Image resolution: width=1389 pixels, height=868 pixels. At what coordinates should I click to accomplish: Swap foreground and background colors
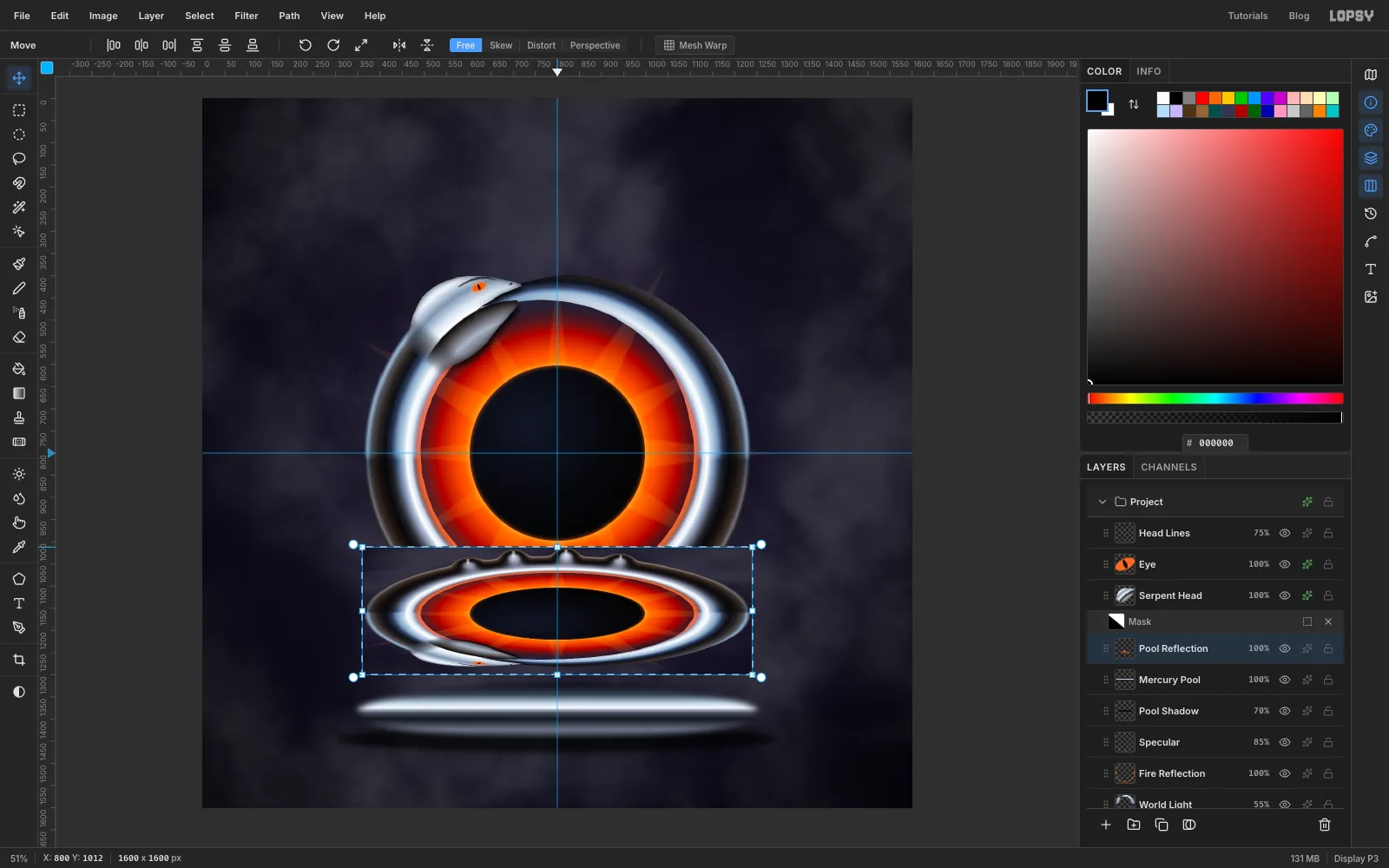click(1134, 104)
